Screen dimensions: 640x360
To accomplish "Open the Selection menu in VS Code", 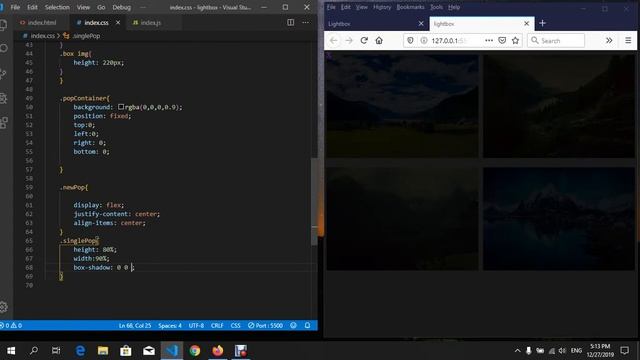I will coord(57,7).
